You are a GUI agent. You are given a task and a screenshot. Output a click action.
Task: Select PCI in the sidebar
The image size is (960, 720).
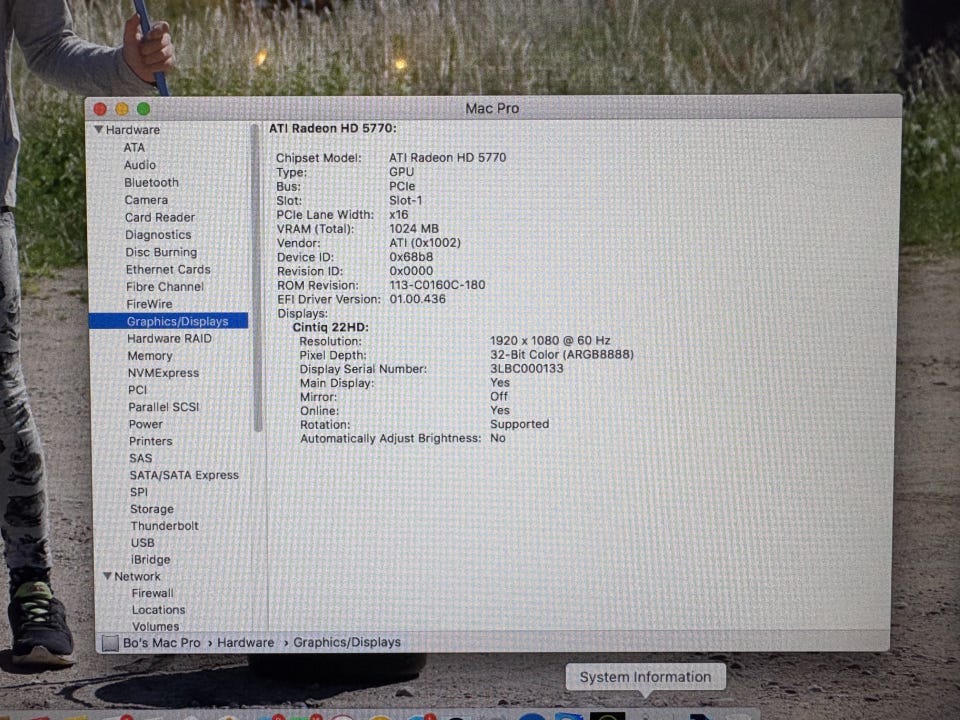[x=138, y=390]
